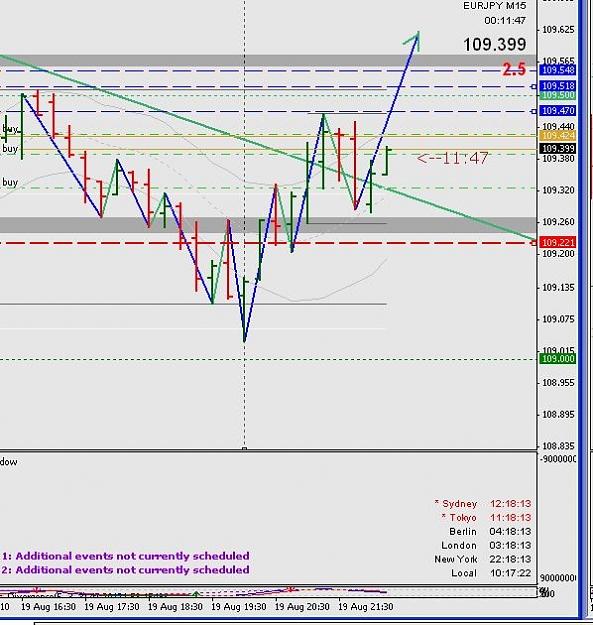Click the Tokyo 11:18:13 clock entry
The width and height of the screenshot is (593, 625).
tap(486, 518)
